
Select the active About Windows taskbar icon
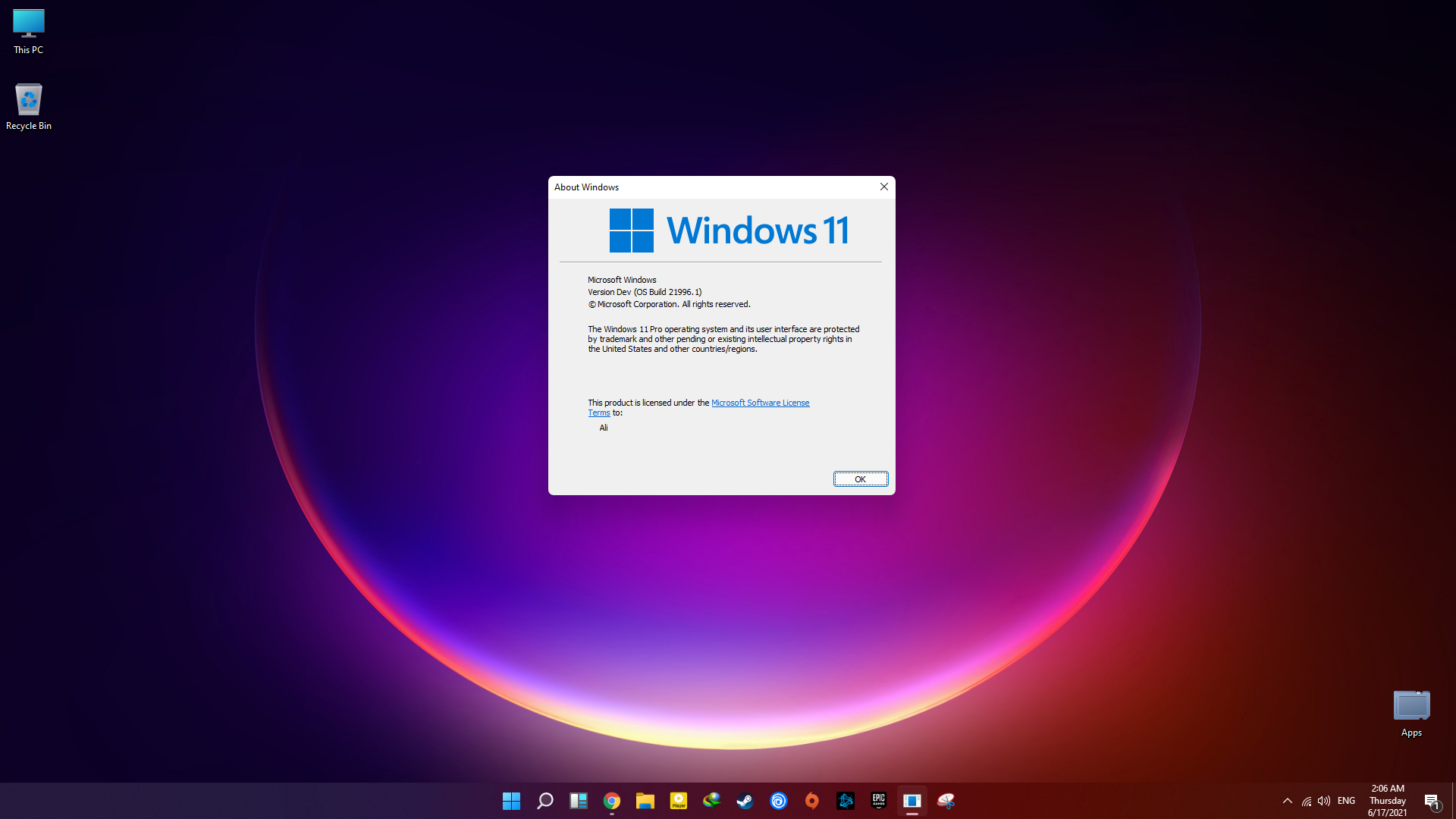912,801
